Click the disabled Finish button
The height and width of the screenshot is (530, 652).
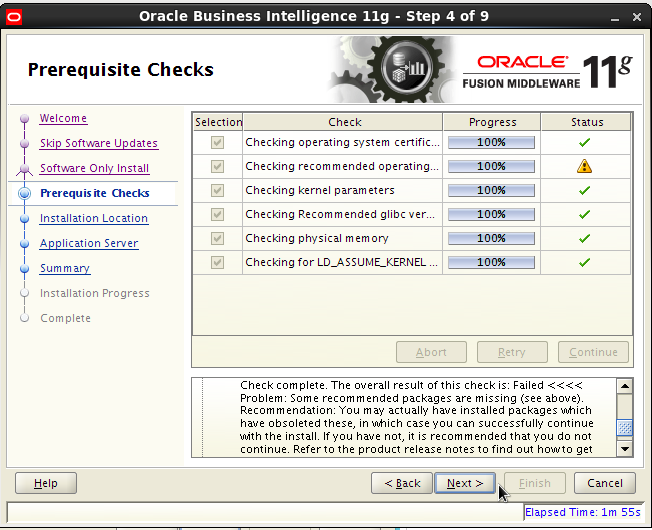click(535, 483)
